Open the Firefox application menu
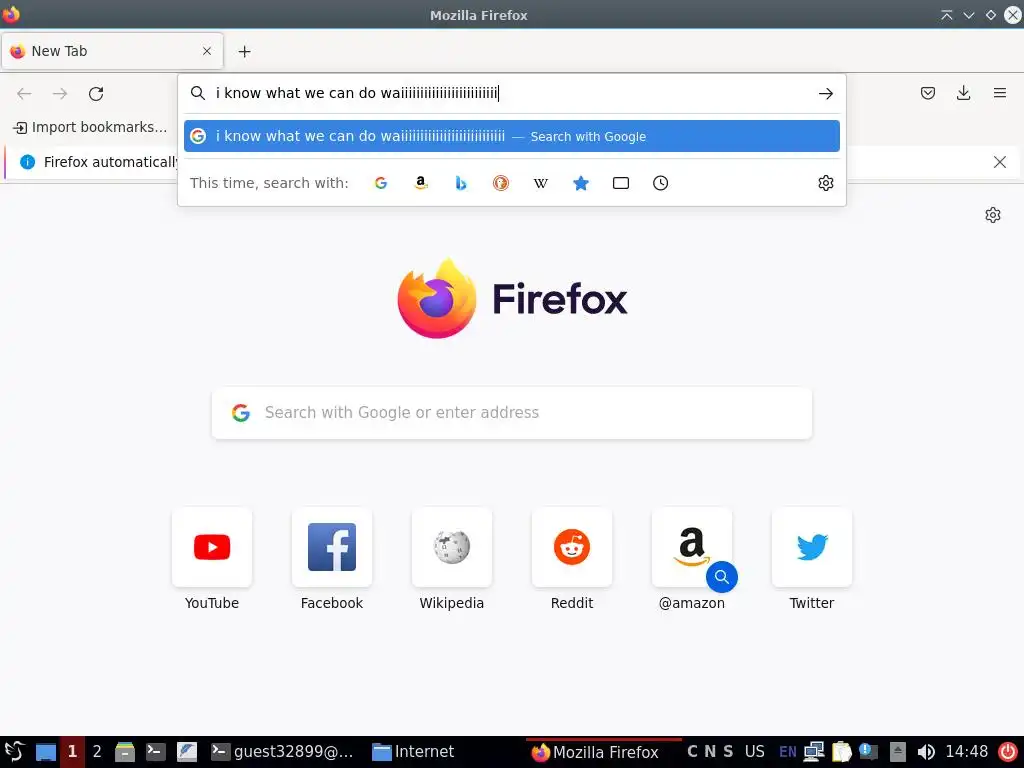Image resolution: width=1024 pixels, height=768 pixels. (x=1000, y=93)
